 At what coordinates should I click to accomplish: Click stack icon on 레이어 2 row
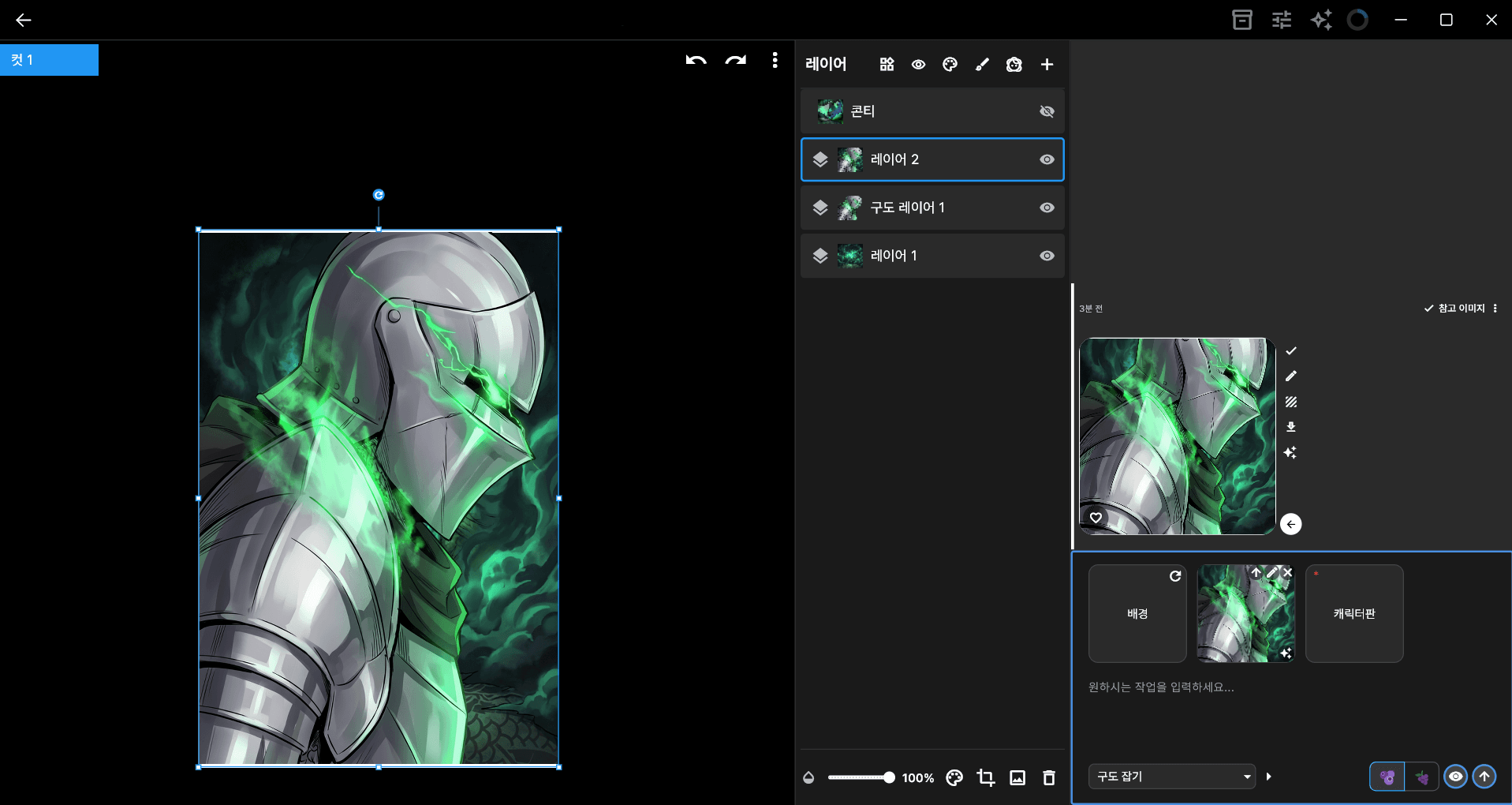pos(820,159)
